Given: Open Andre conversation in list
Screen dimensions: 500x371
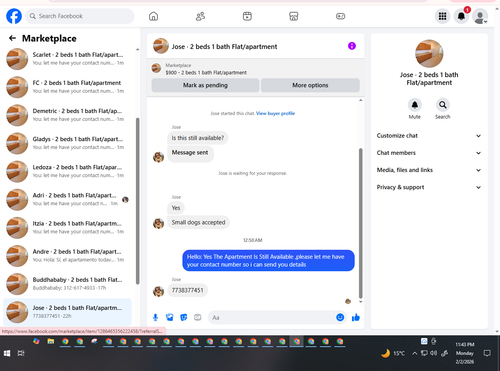Looking at the screenshot, I should pos(67,256).
